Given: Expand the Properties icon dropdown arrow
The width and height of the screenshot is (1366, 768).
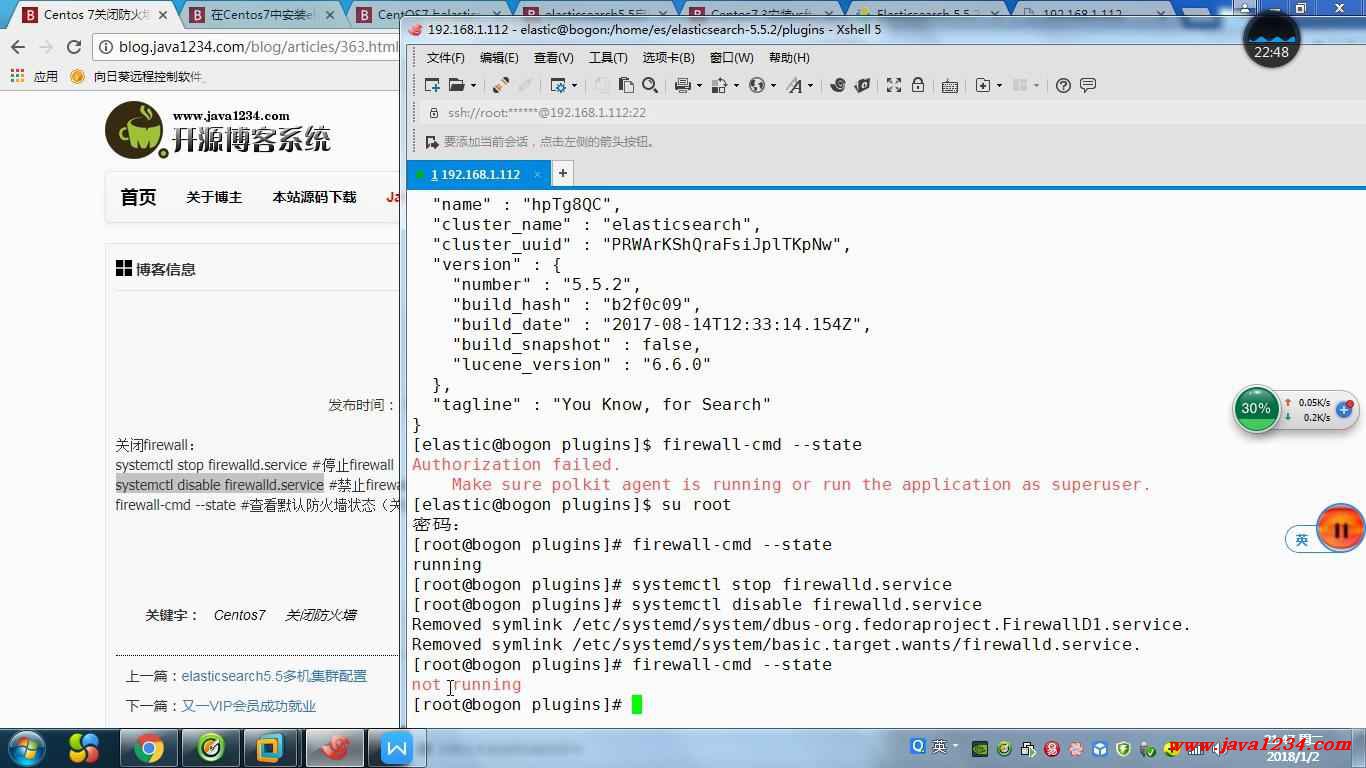Looking at the screenshot, I should (573, 86).
